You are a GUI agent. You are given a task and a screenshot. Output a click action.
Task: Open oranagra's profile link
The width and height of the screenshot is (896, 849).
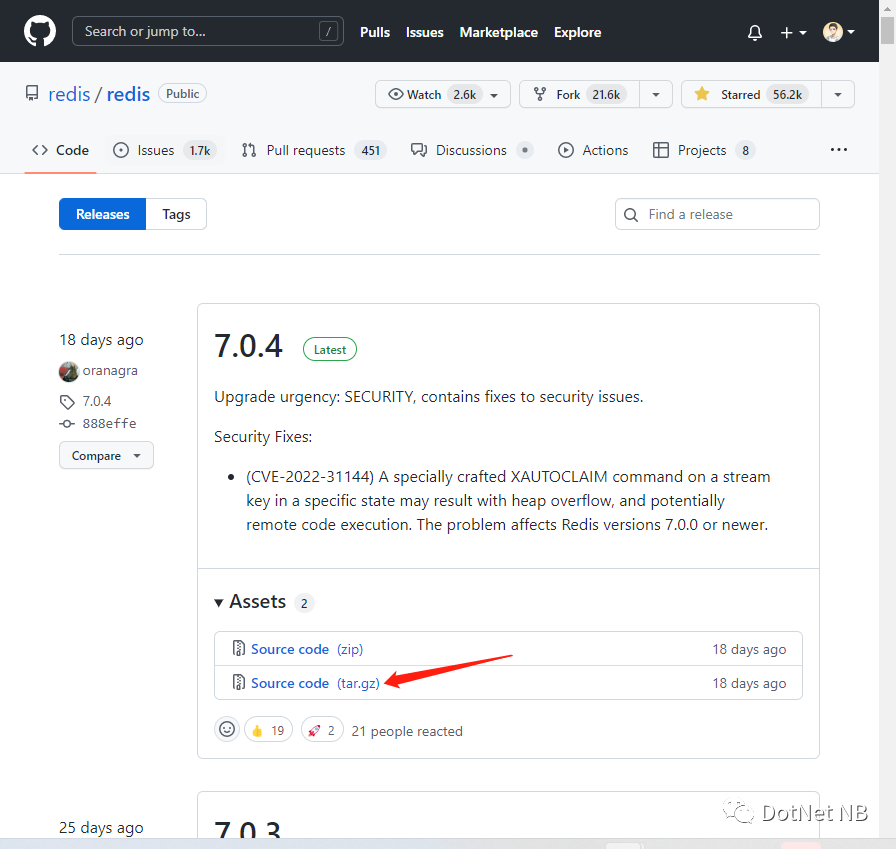tap(110, 371)
